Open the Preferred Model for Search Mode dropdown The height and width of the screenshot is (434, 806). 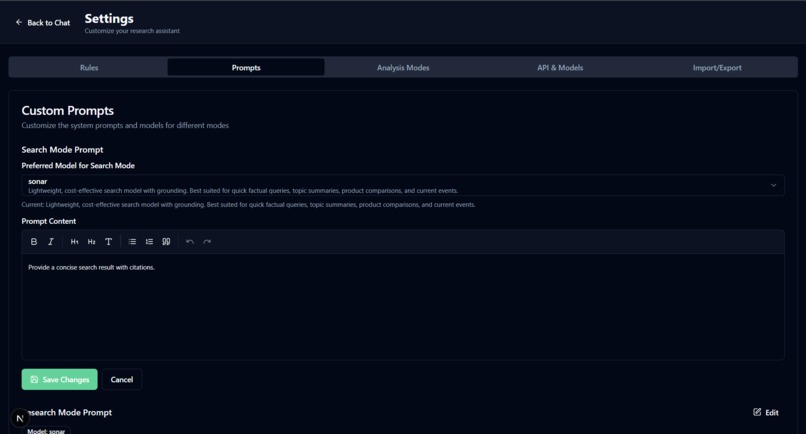[x=403, y=186]
